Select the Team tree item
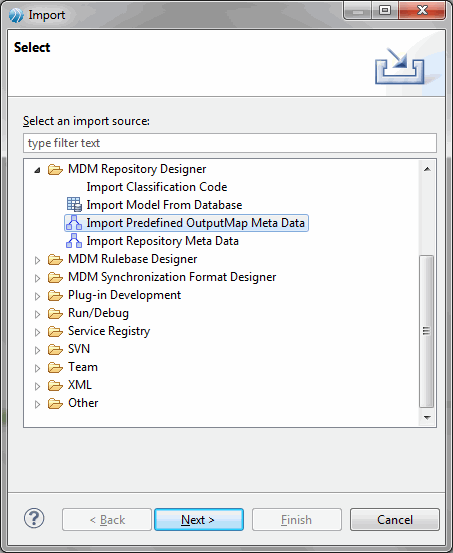 [x=83, y=367]
